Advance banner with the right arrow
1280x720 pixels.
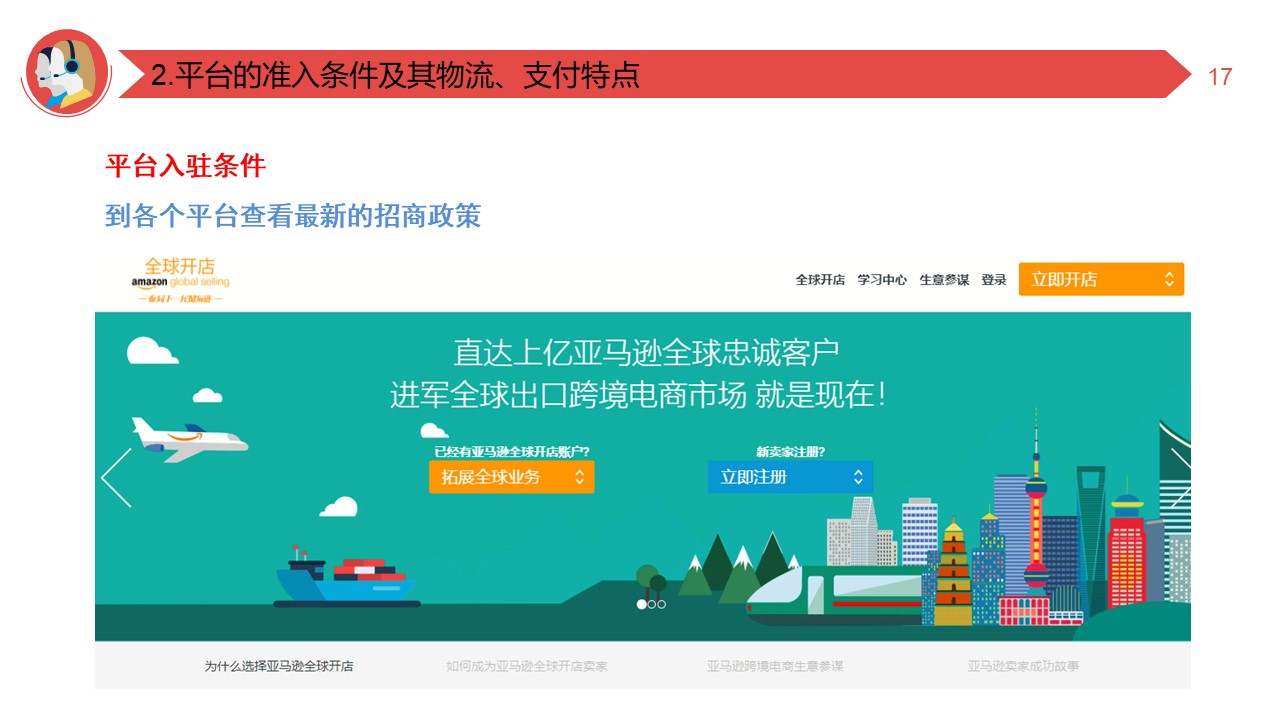click(1180, 478)
